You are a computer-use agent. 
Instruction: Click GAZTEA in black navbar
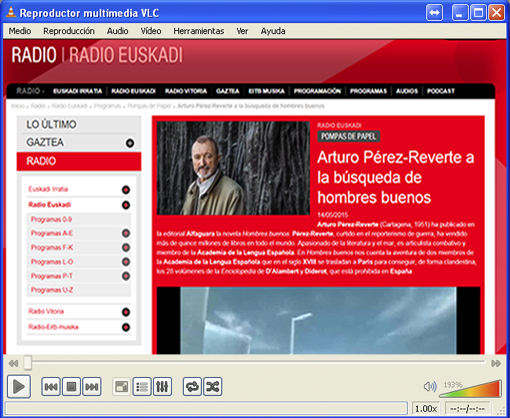(x=228, y=91)
